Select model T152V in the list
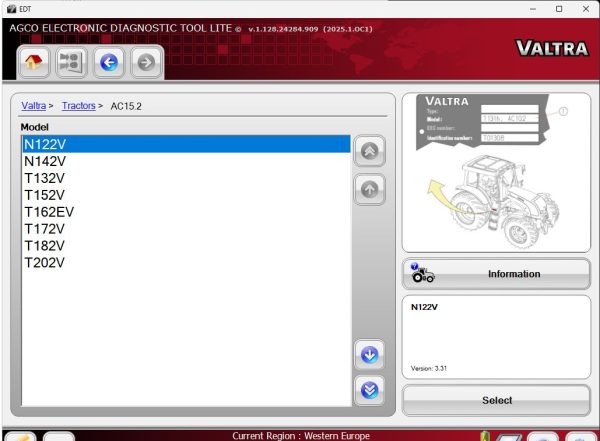This screenshot has width=600, height=441. click(x=186, y=195)
